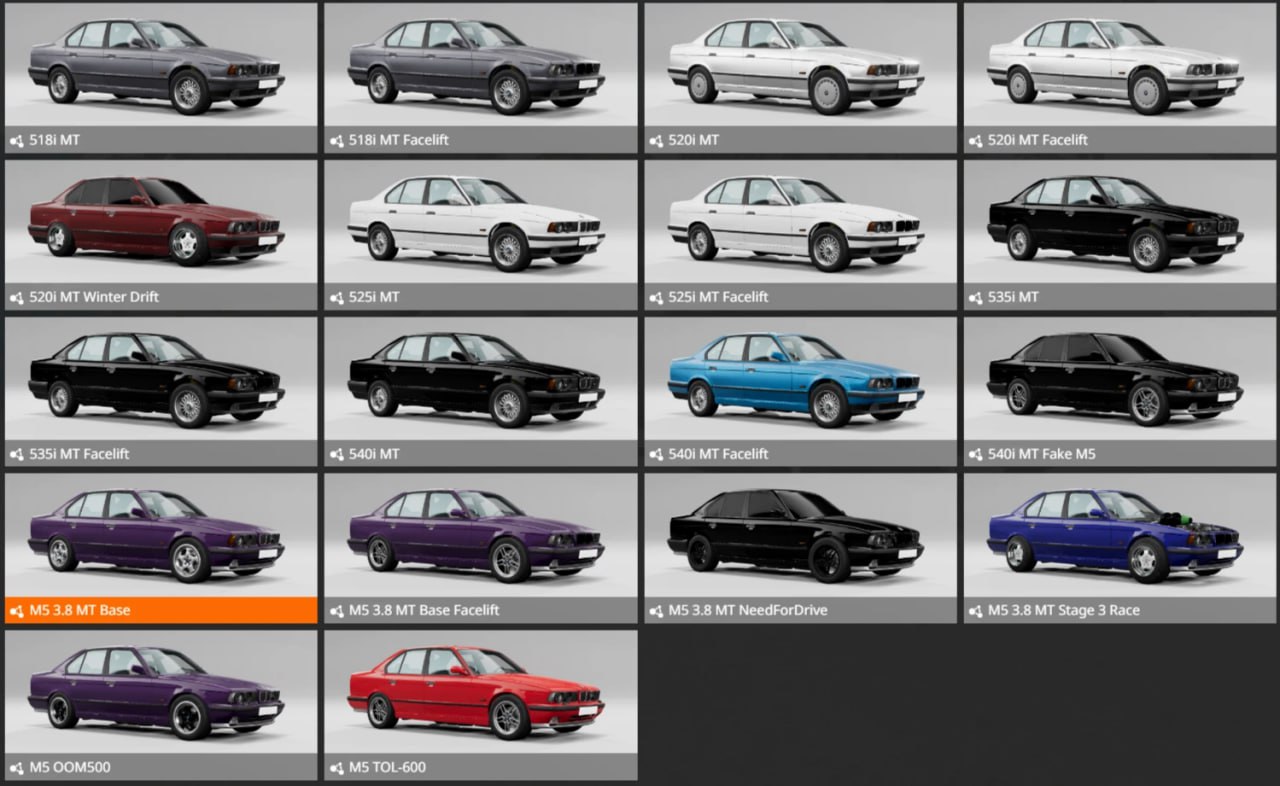Click the M5 3.8 MT Stage 3 Race label

click(1064, 610)
